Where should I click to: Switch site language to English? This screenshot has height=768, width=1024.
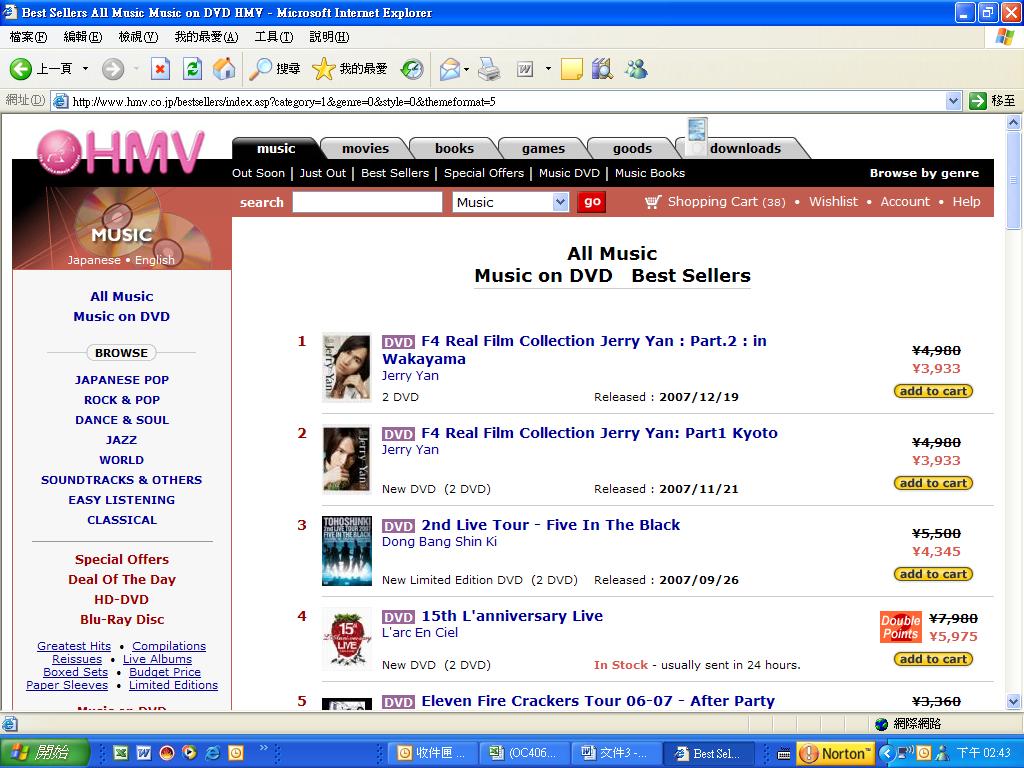[155, 260]
